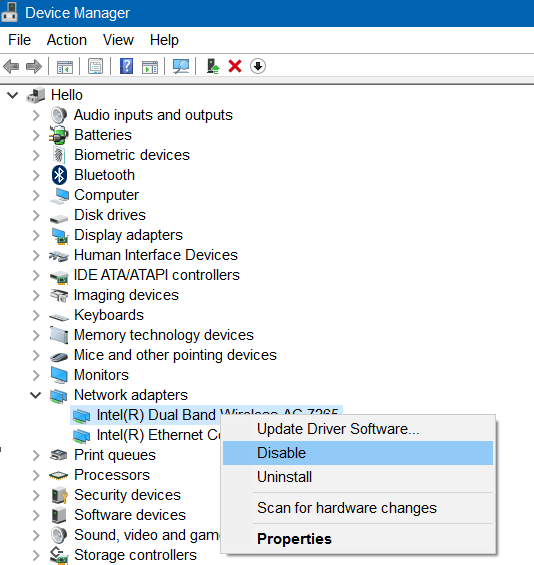The image size is (534, 565).
Task: Click Scan for hardware changes toolbar icon
Action: pos(181,66)
